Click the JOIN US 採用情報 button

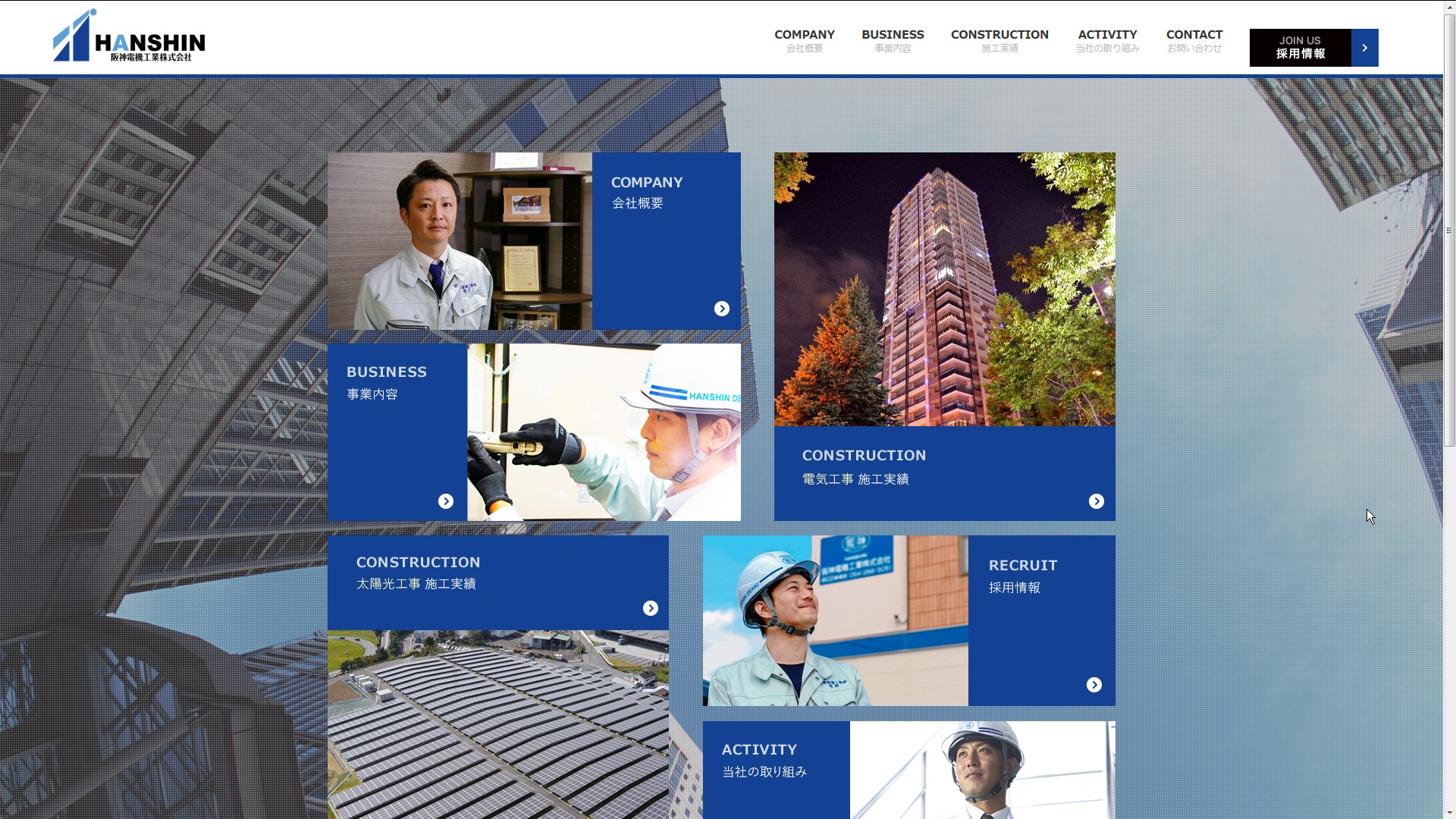point(1313,48)
